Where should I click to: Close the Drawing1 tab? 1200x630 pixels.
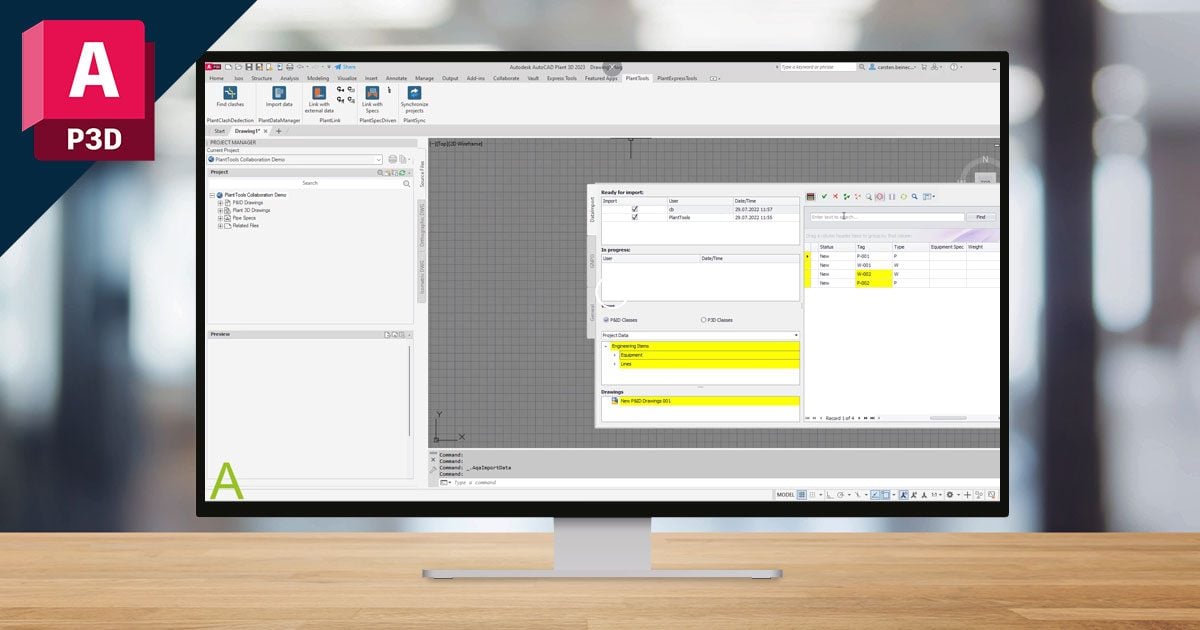pos(266,131)
